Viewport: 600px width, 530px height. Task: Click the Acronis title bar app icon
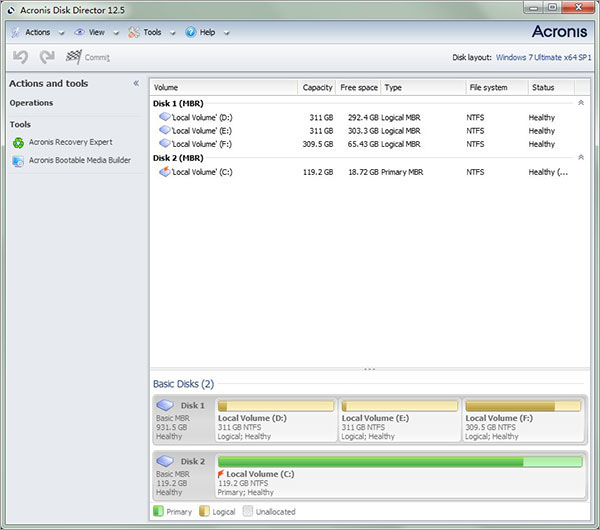tap(11, 10)
